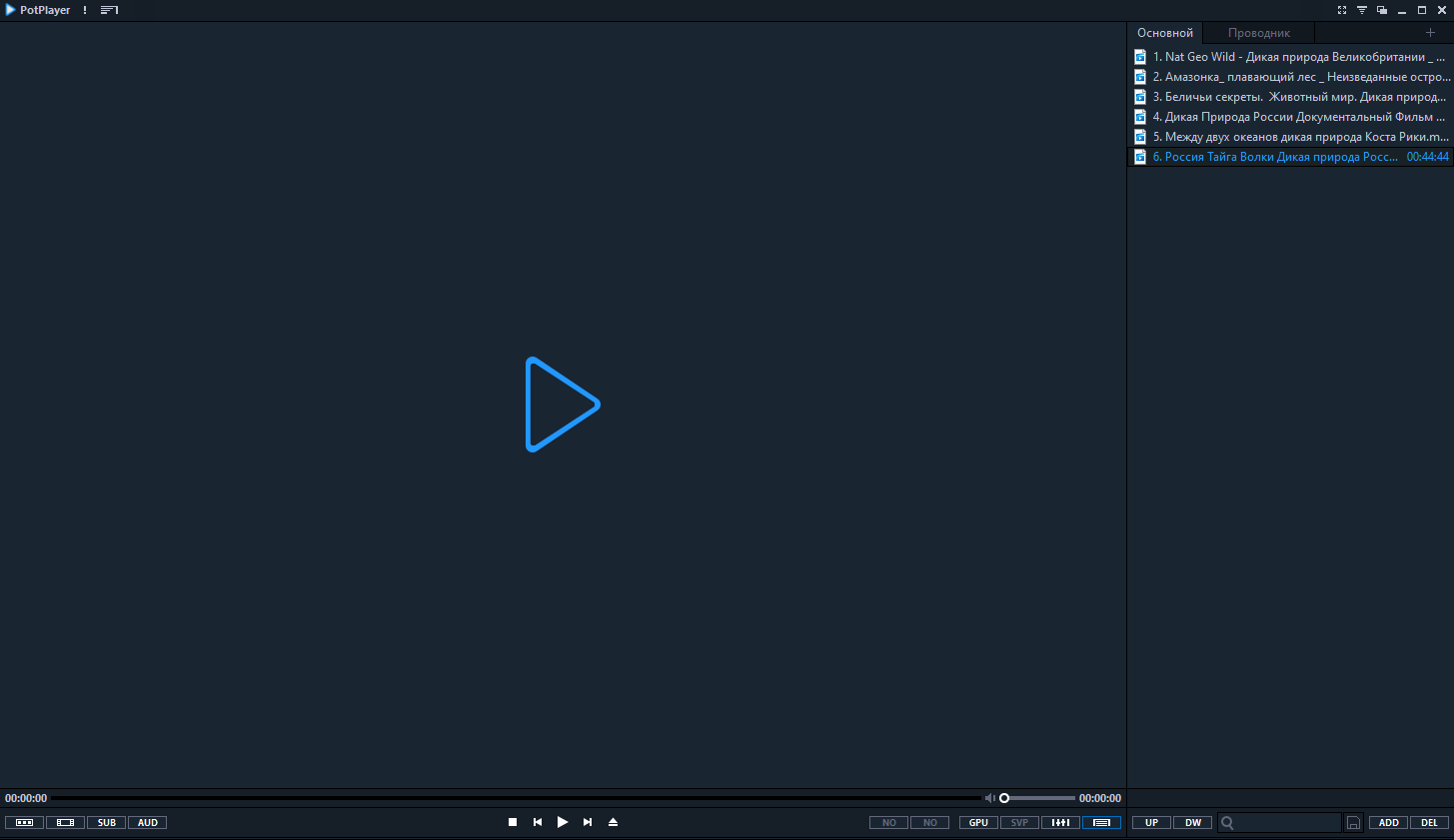The width and height of the screenshot is (1454, 840).
Task: Click file icon of the Nat Geo Wild entry
Action: coord(1140,57)
